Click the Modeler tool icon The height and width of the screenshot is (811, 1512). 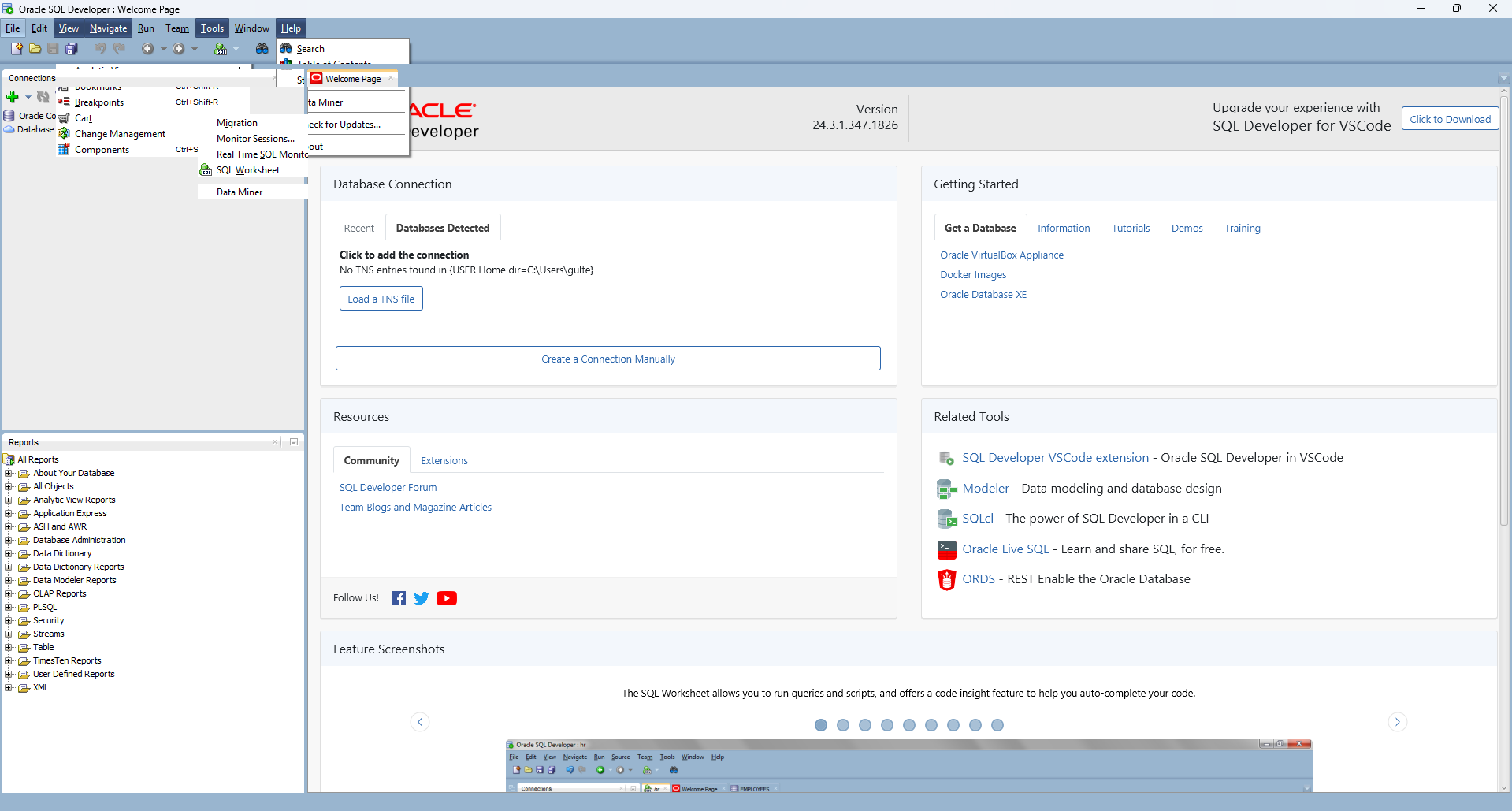[x=946, y=489]
